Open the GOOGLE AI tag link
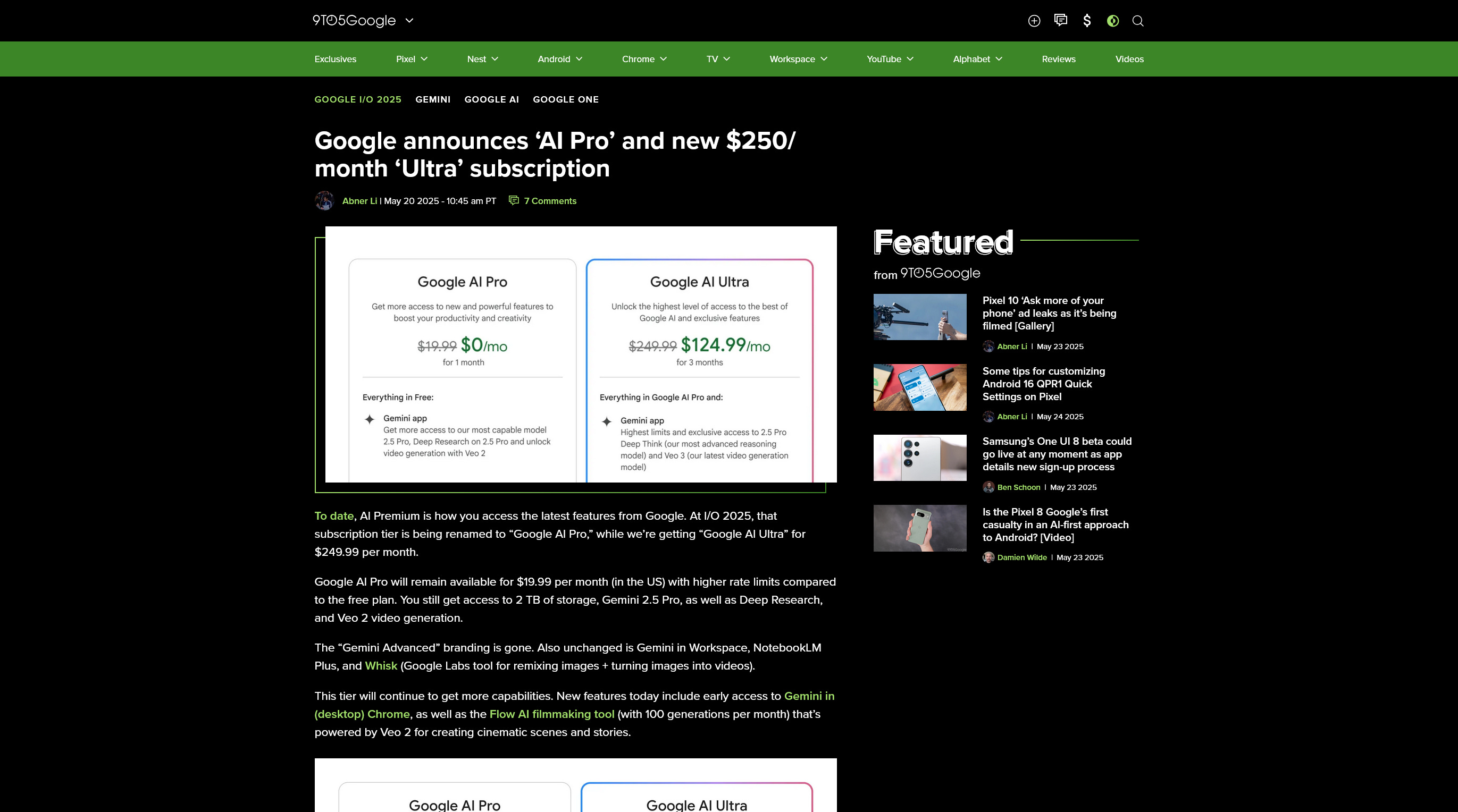The height and width of the screenshot is (812, 1458). click(491, 99)
